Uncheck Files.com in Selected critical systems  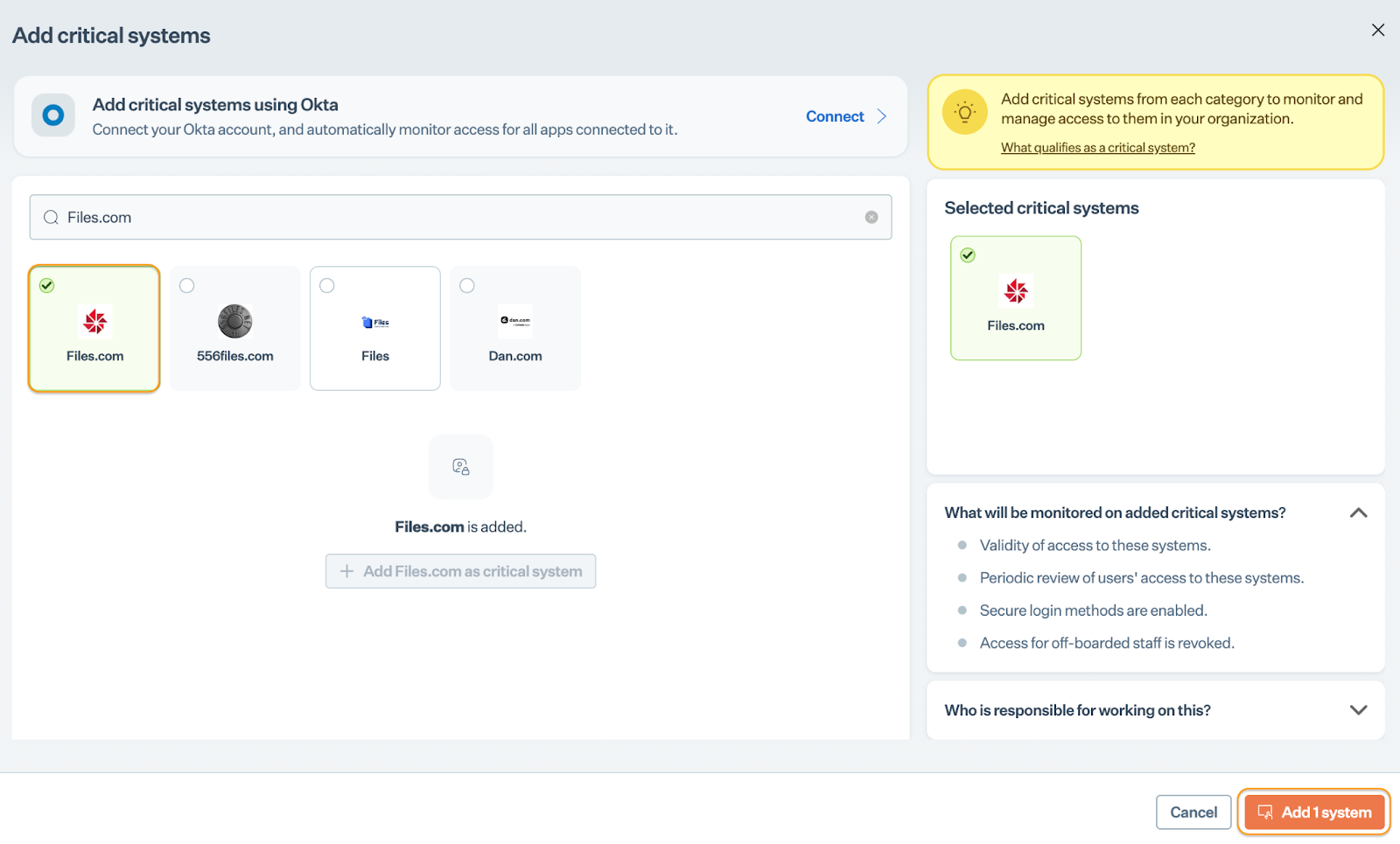968,255
